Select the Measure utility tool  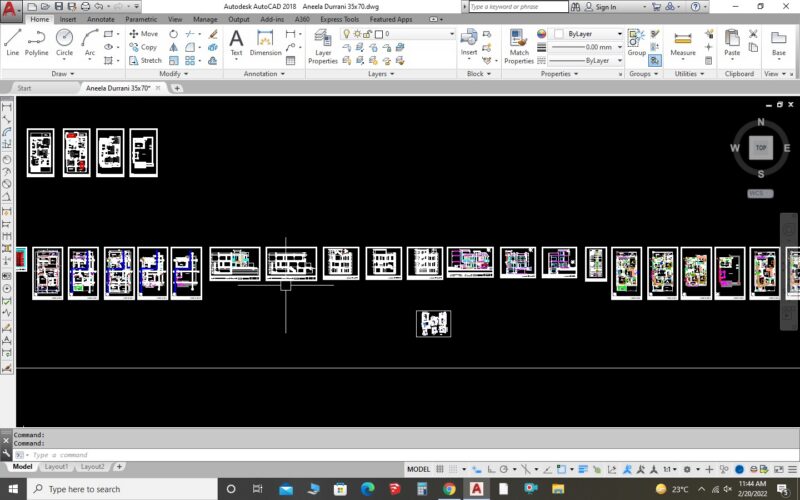click(x=683, y=43)
